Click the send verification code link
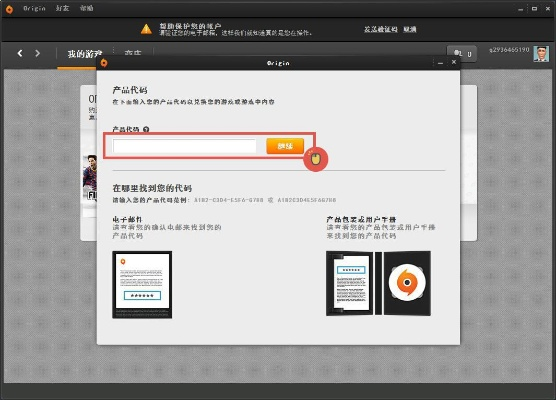Image resolution: width=556 pixels, height=400 pixels. pos(380,29)
